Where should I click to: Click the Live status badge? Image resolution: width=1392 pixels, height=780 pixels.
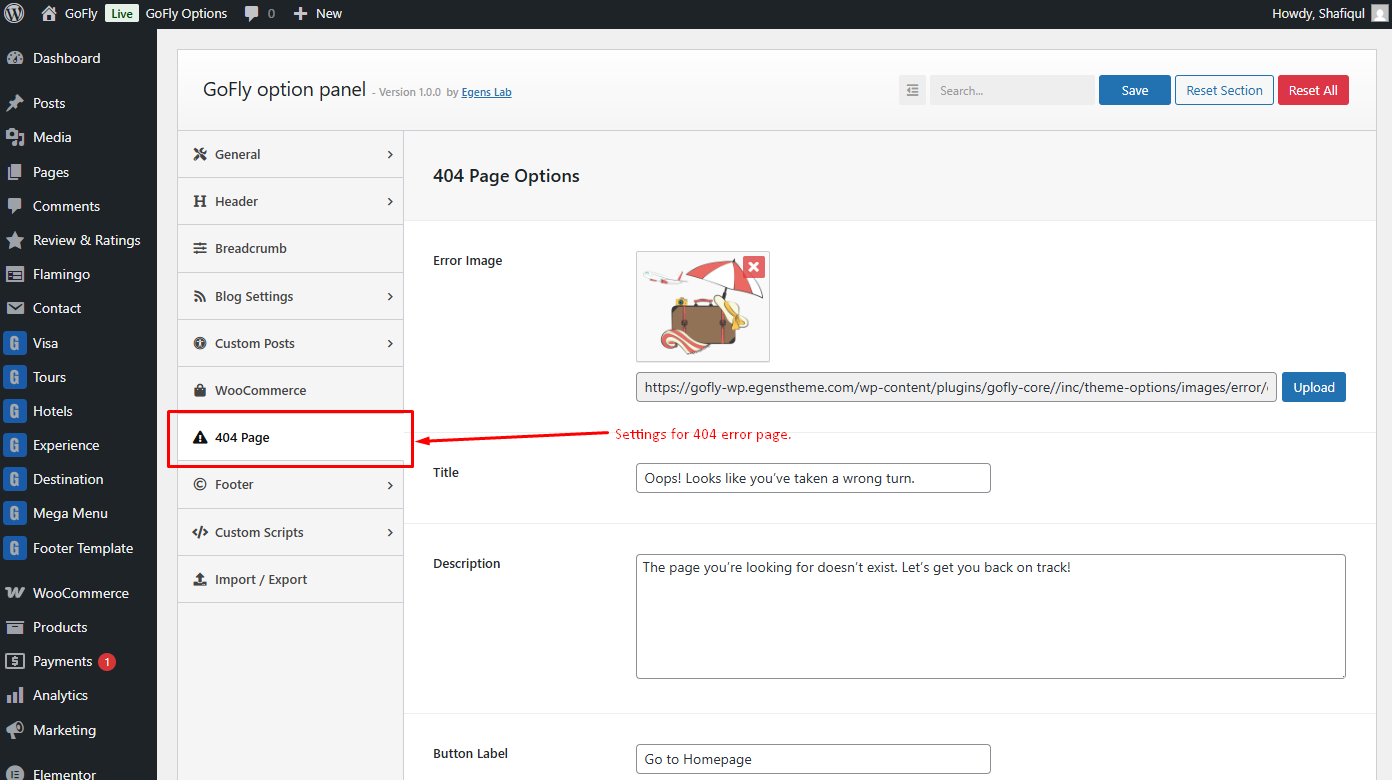pos(121,14)
